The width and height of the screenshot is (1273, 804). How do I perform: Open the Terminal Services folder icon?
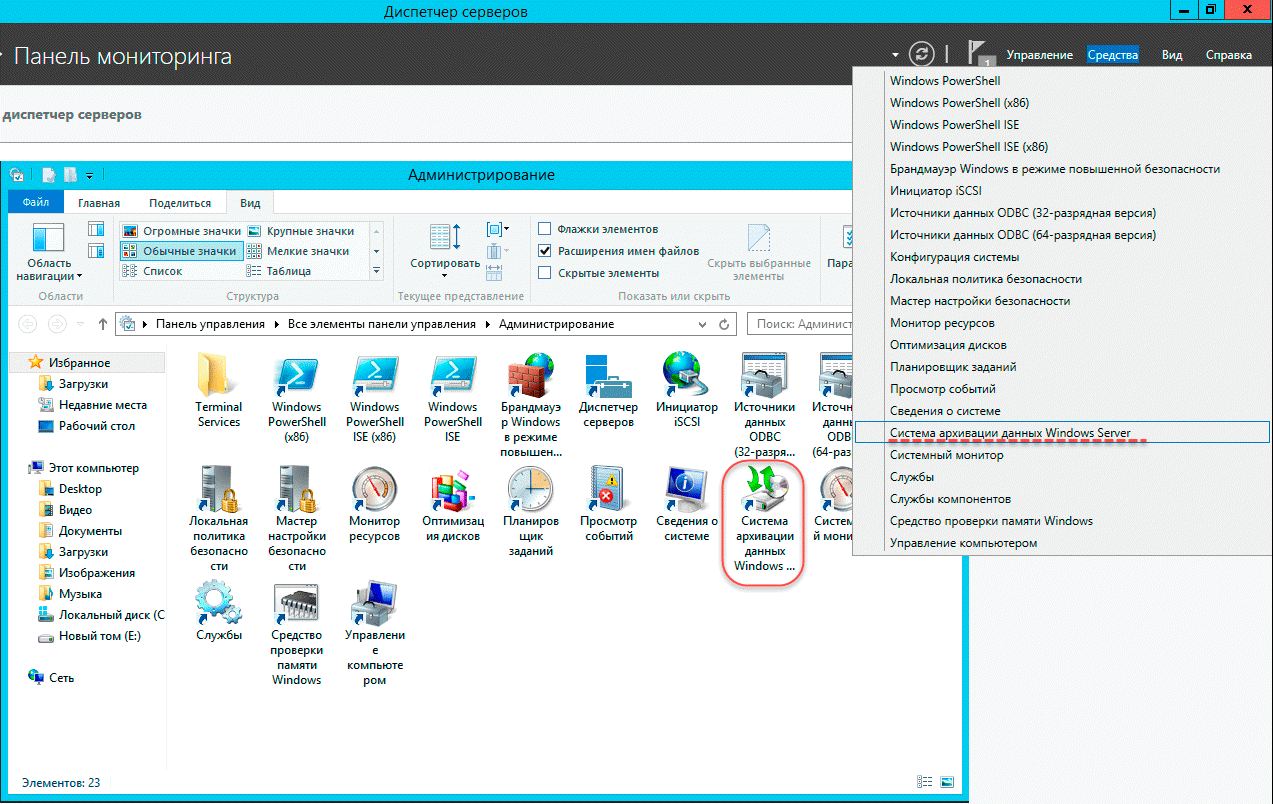218,375
